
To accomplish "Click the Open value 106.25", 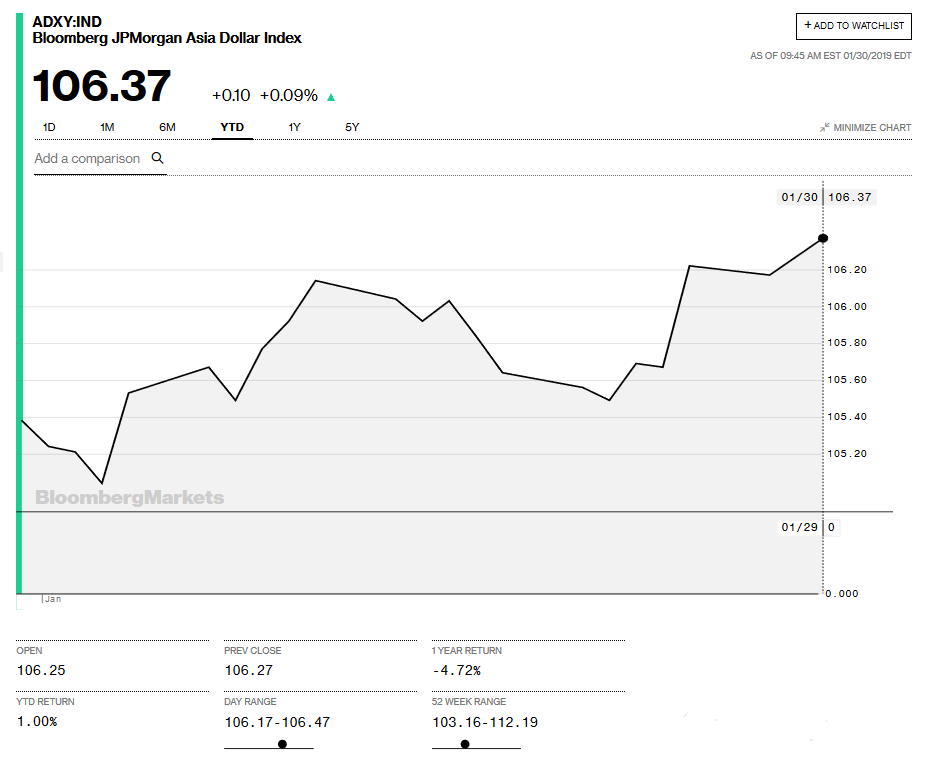I will [x=41, y=670].
